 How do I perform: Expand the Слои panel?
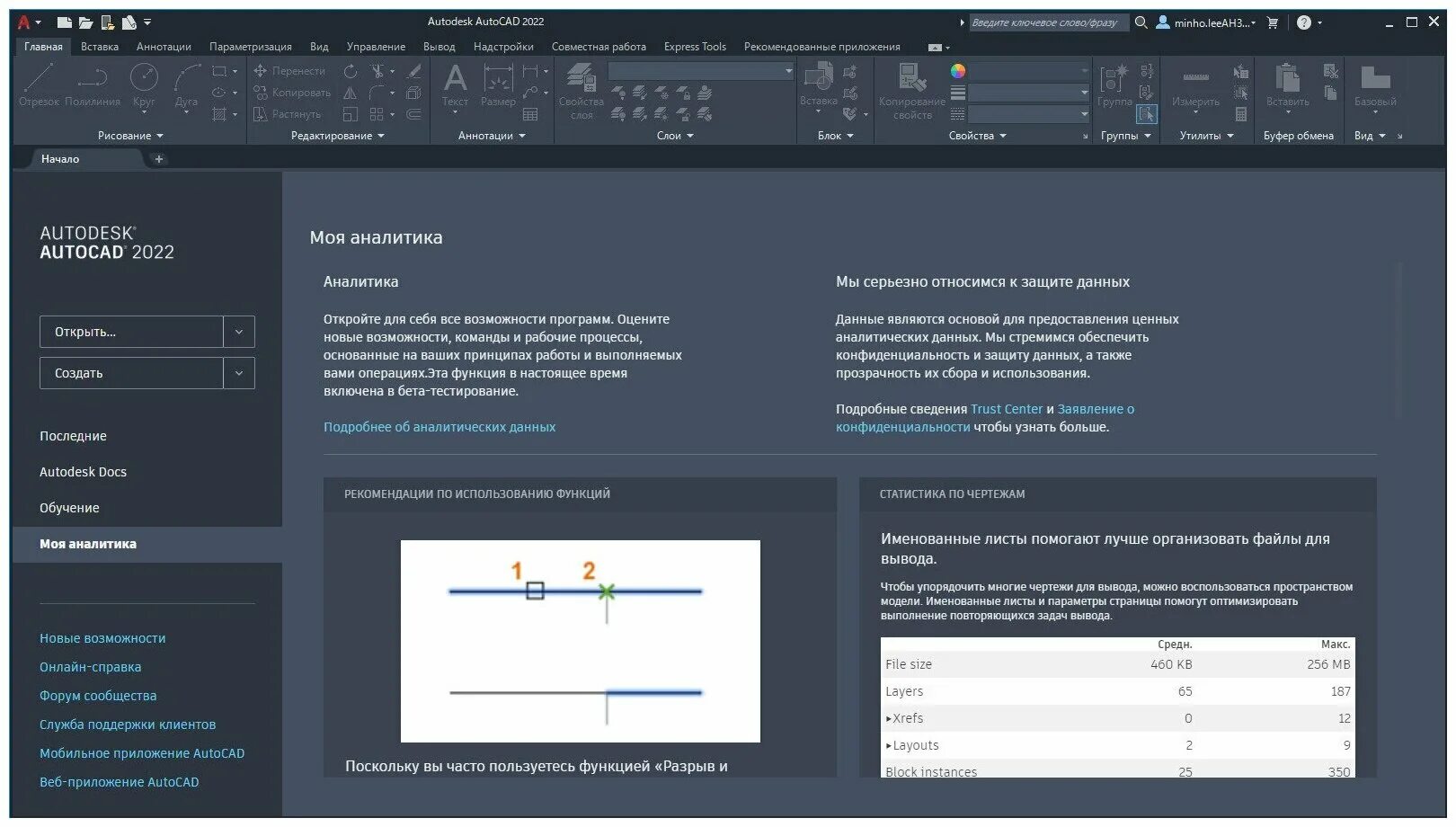(x=675, y=136)
